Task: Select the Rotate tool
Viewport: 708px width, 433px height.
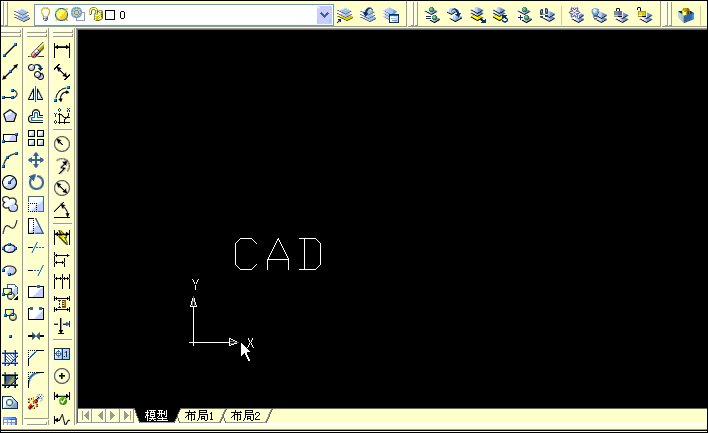Action: click(x=36, y=182)
